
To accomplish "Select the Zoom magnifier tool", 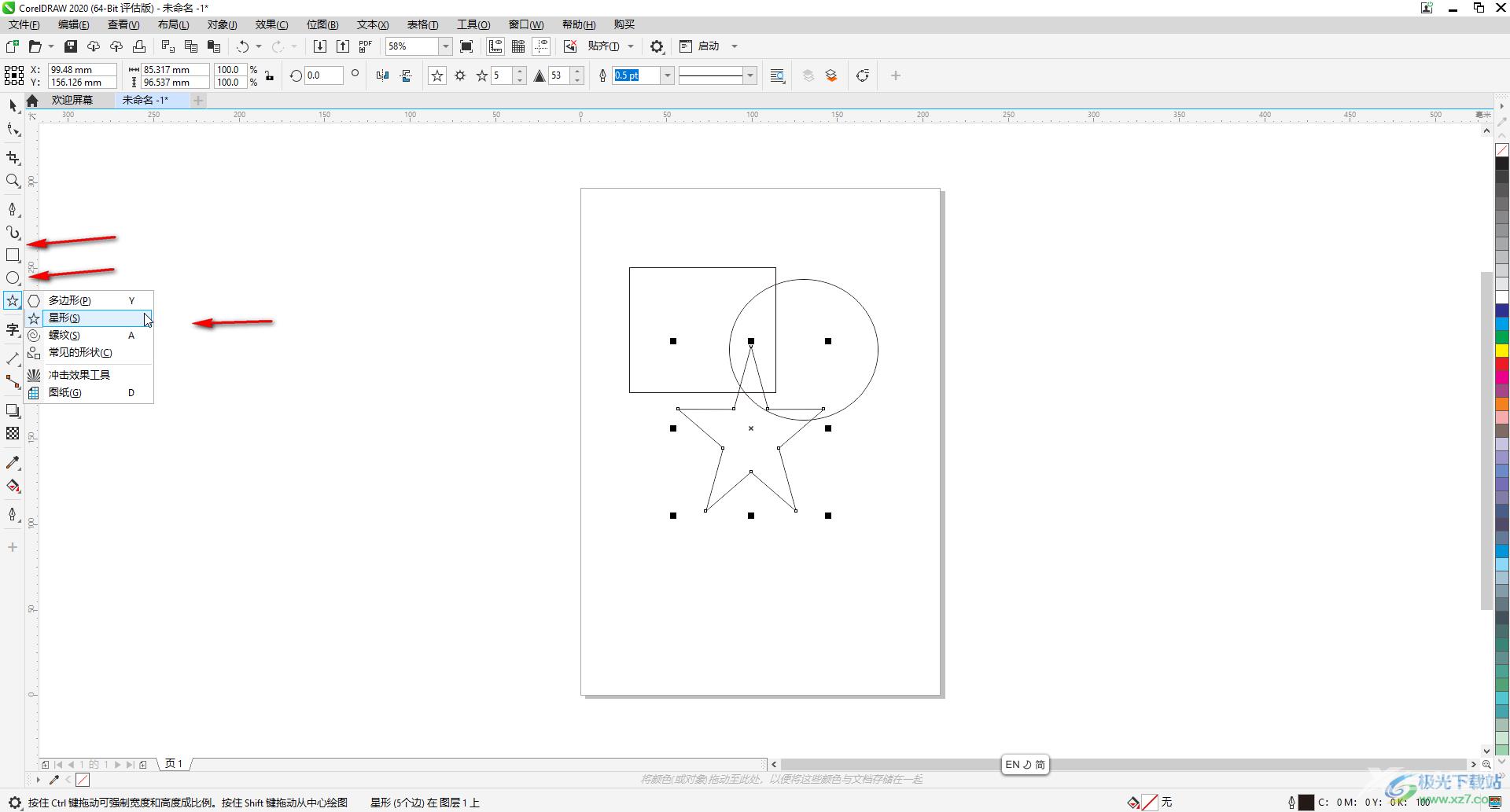I will coord(13,181).
